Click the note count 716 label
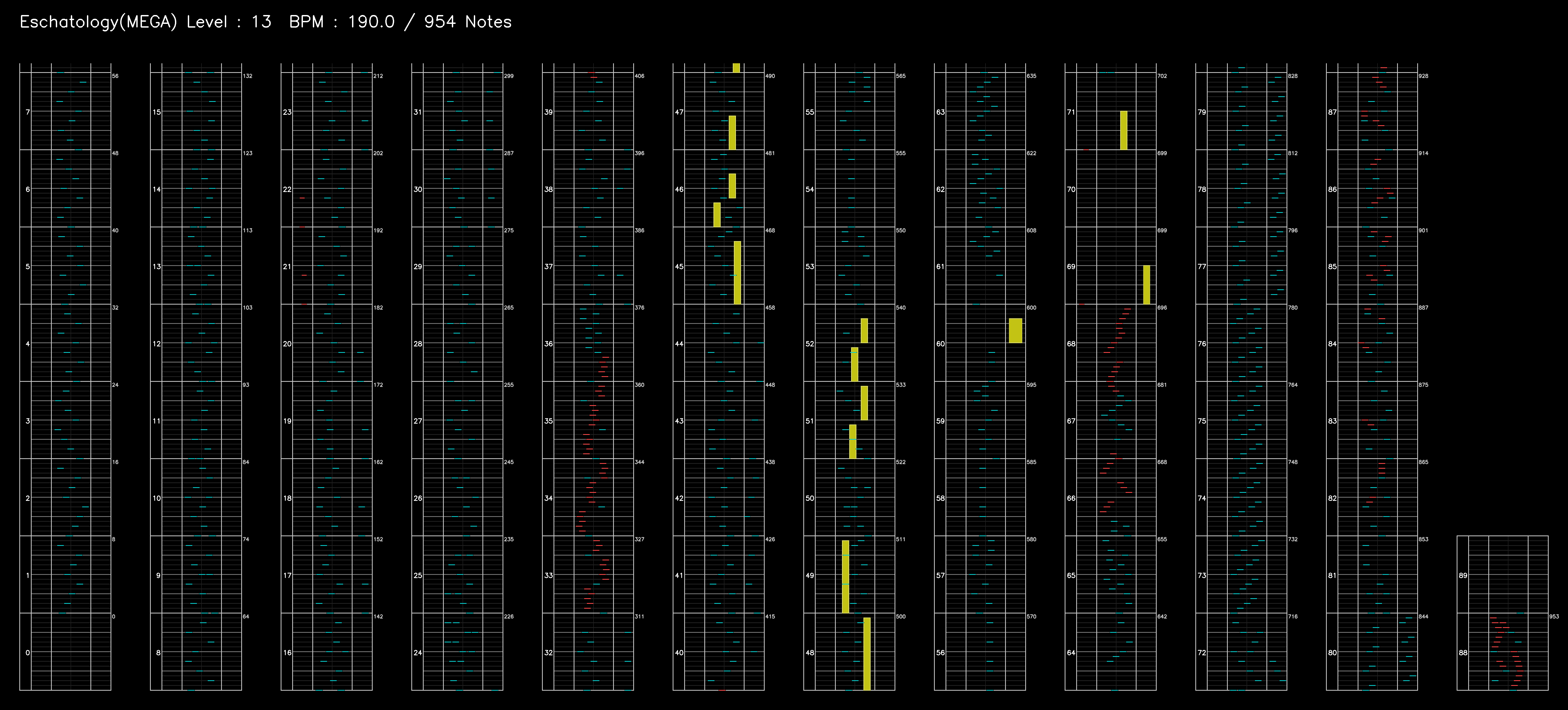 tap(1293, 616)
